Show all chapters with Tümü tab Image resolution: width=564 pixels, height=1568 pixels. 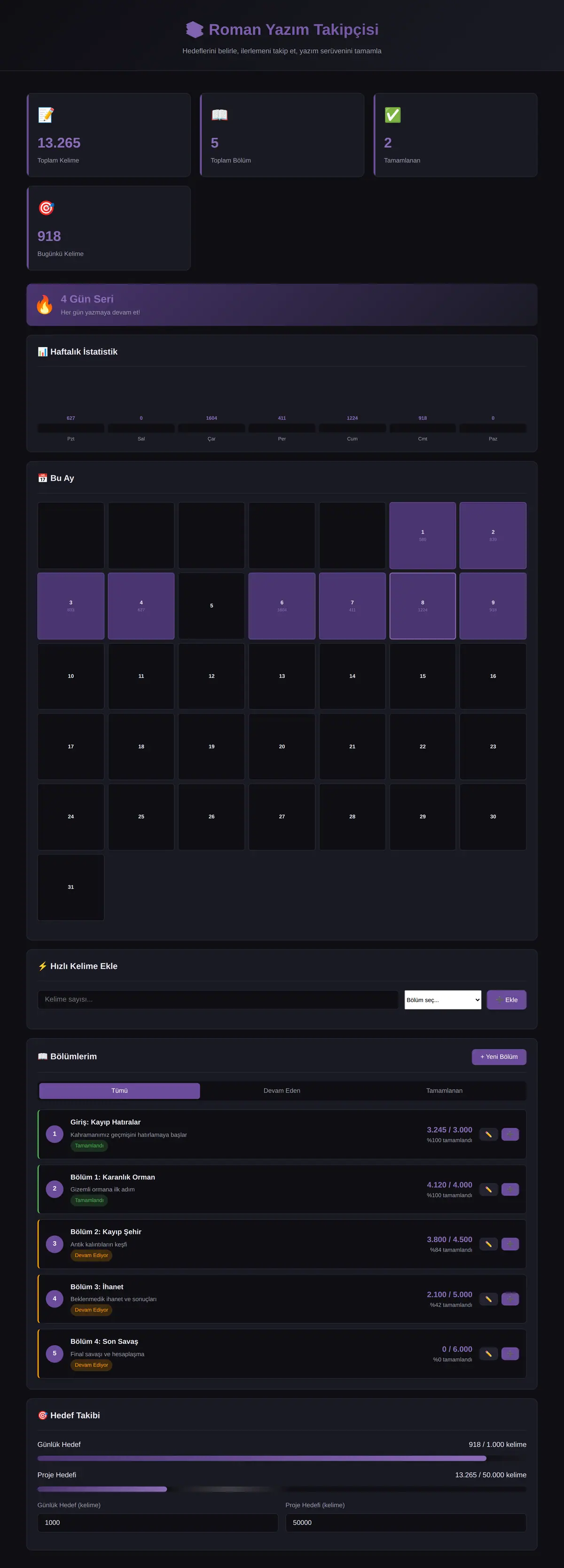click(x=119, y=1091)
